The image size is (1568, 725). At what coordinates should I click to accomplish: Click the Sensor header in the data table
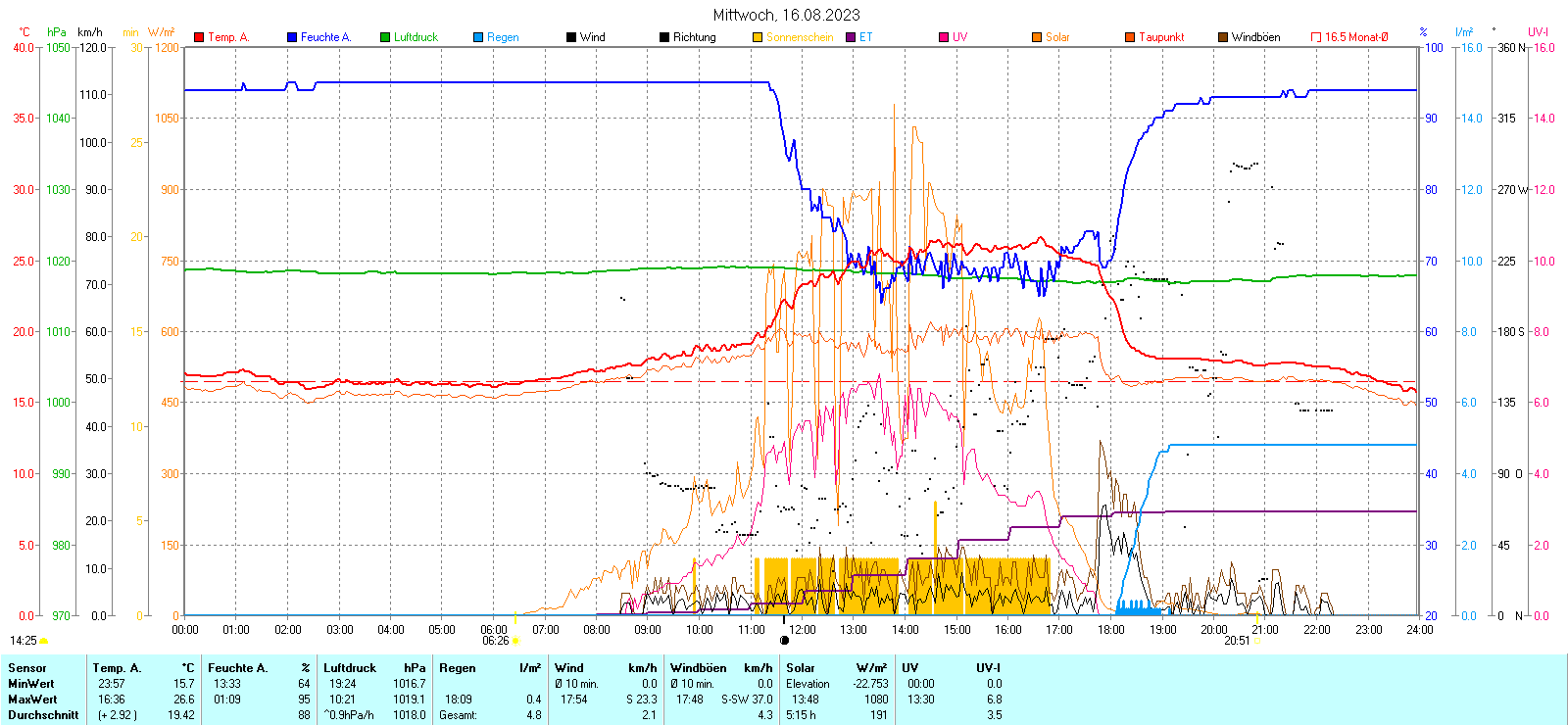27,668
